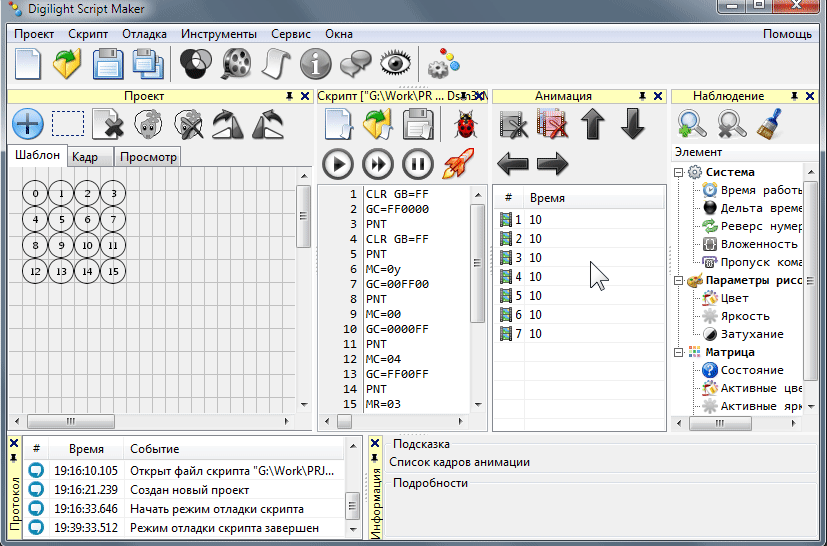Add watch with magnifier plus icon

point(692,124)
